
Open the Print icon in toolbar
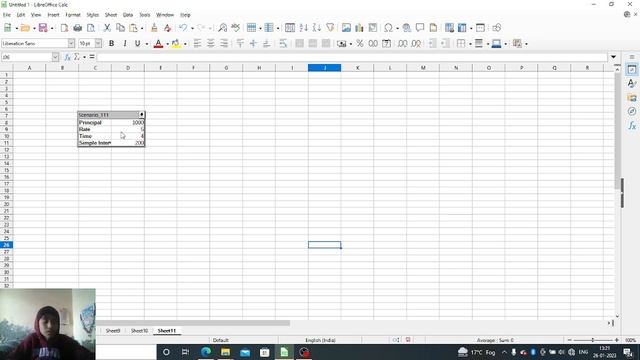(78, 28)
